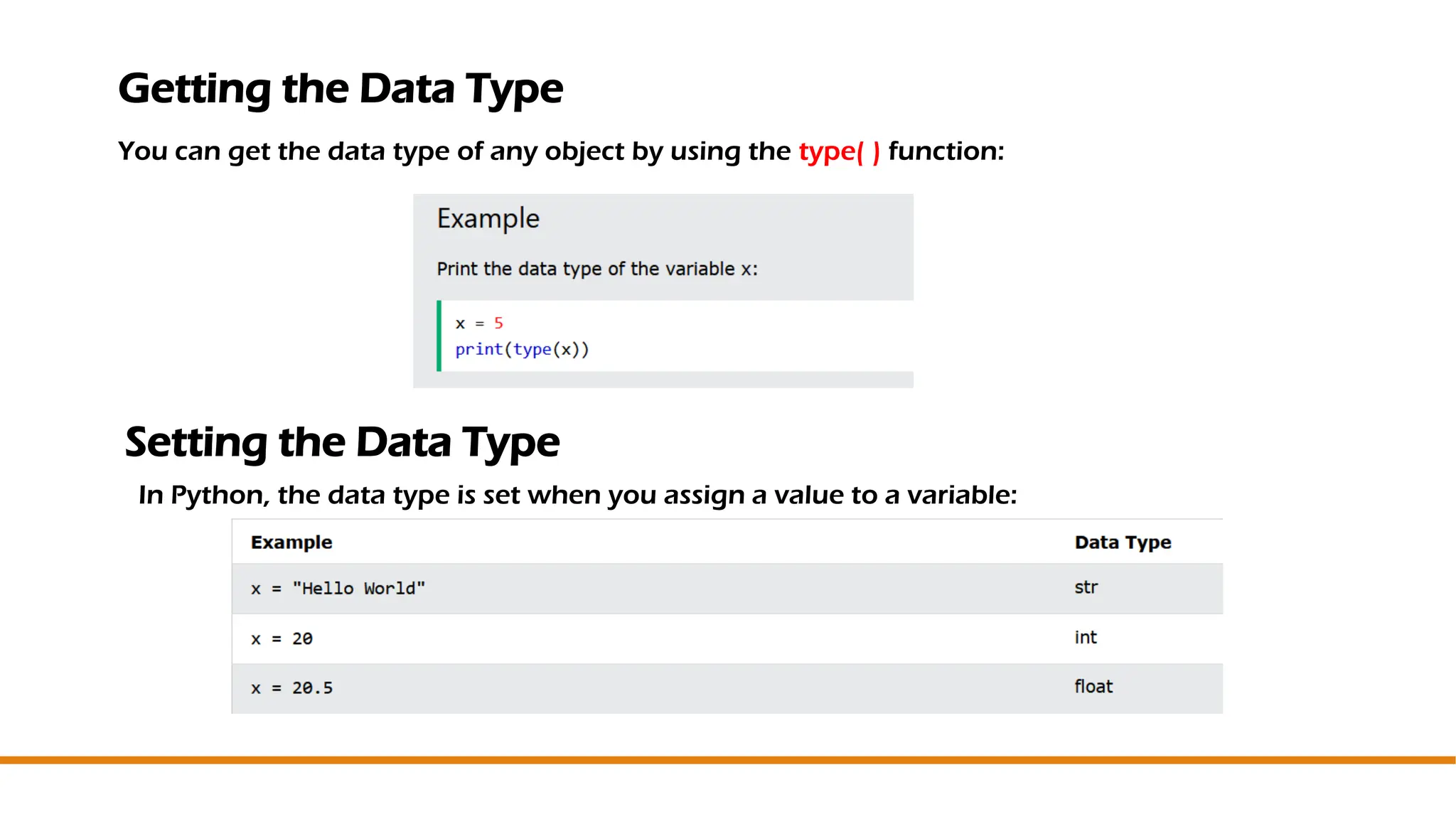Click the 'In Python, the data type' sentence
This screenshot has height=819, width=1456.
(577, 495)
